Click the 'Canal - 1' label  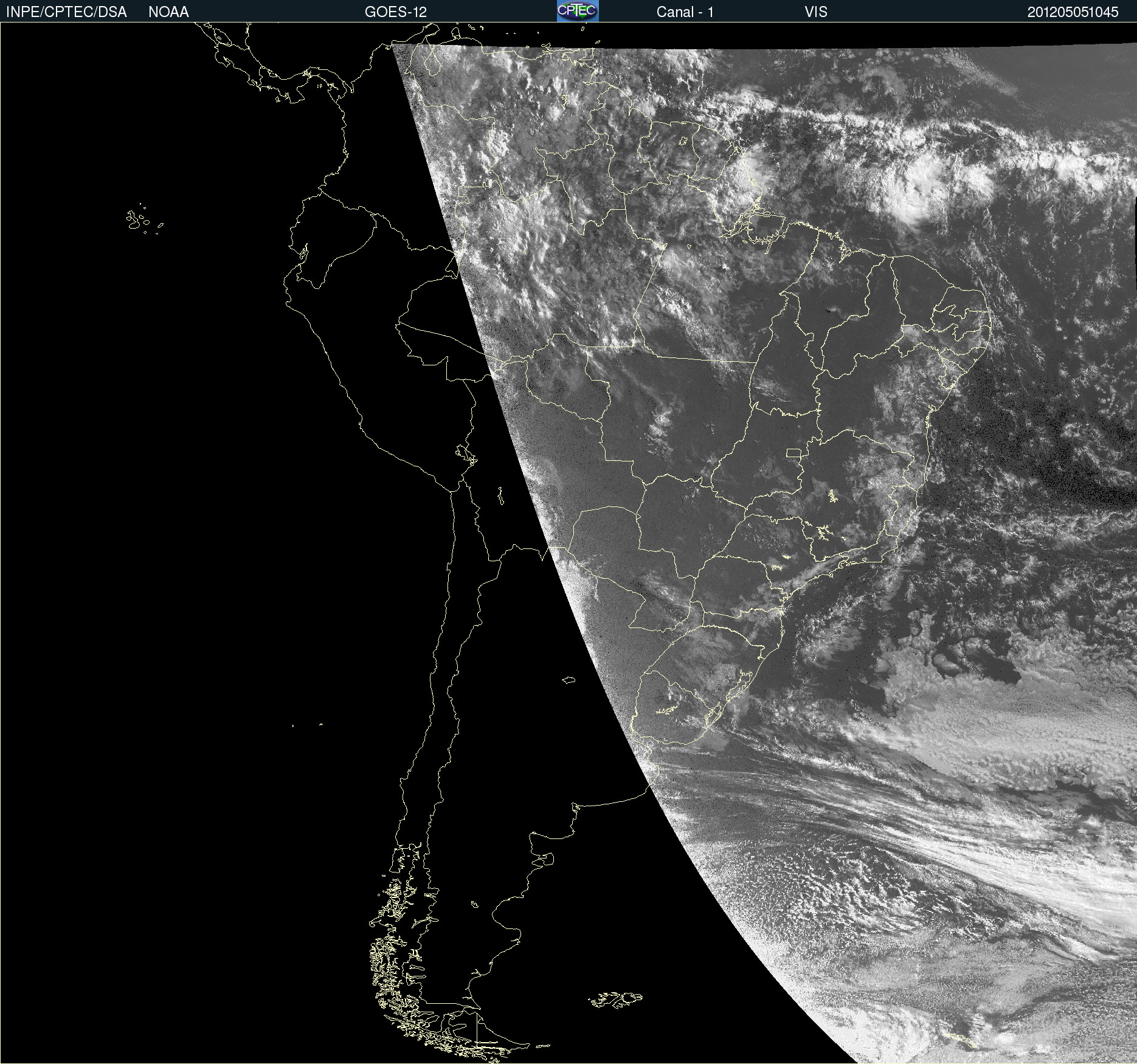click(685, 12)
